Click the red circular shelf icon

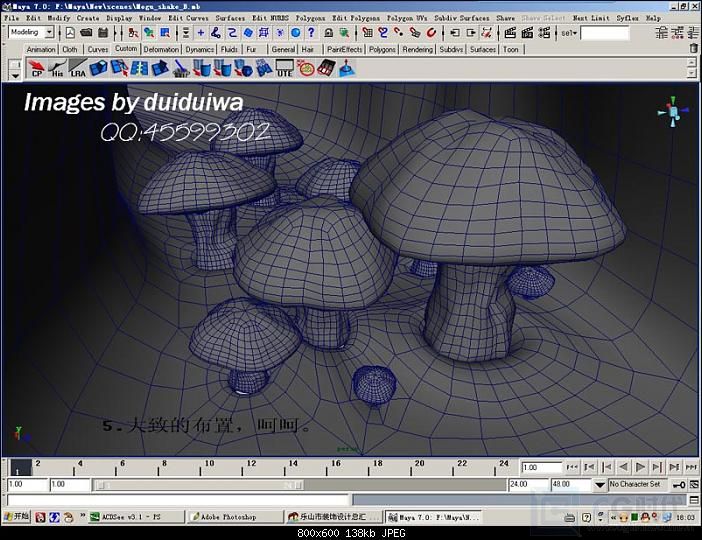tap(306, 69)
